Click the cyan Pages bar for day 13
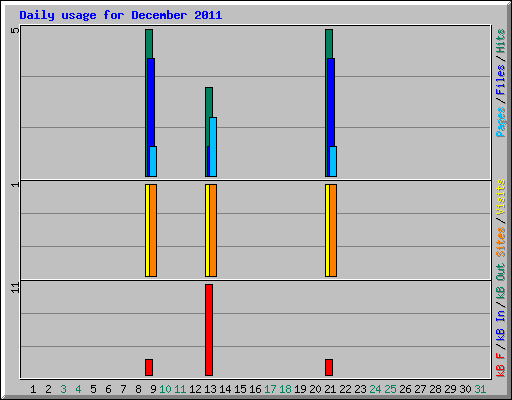This screenshot has height=400, width=512. pyautogui.click(x=213, y=147)
